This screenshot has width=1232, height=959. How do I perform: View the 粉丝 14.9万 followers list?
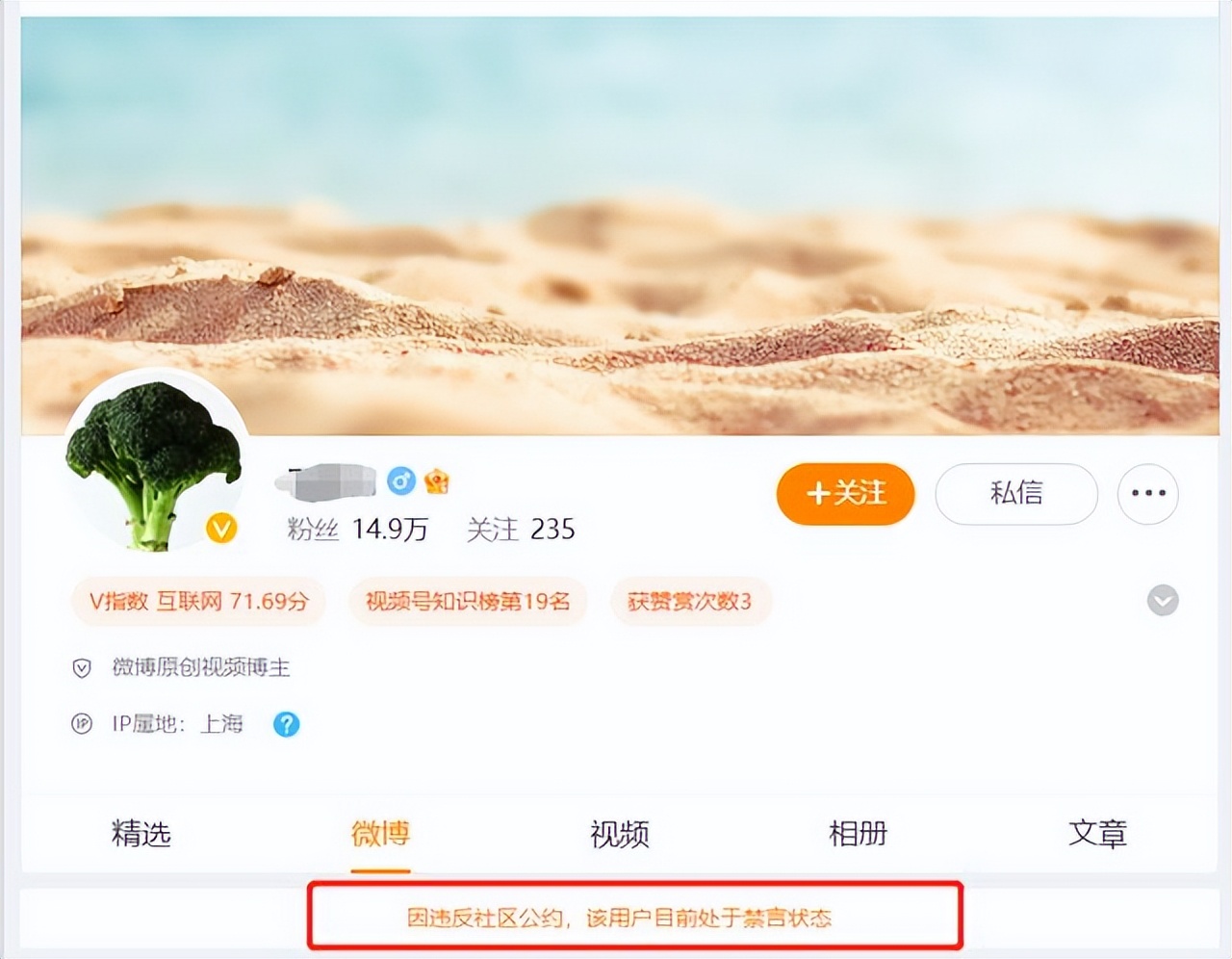(x=357, y=530)
